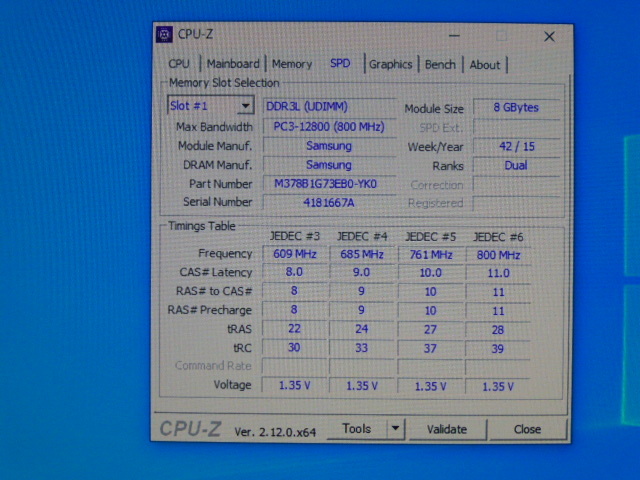Click the JEDEC #4 column header
The width and height of the screenshot is (640, 480).
362,237
